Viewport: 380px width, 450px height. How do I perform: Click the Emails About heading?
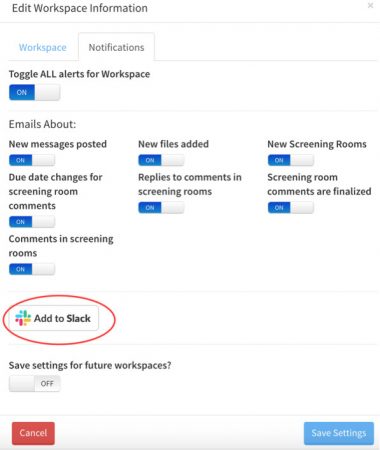42,124
